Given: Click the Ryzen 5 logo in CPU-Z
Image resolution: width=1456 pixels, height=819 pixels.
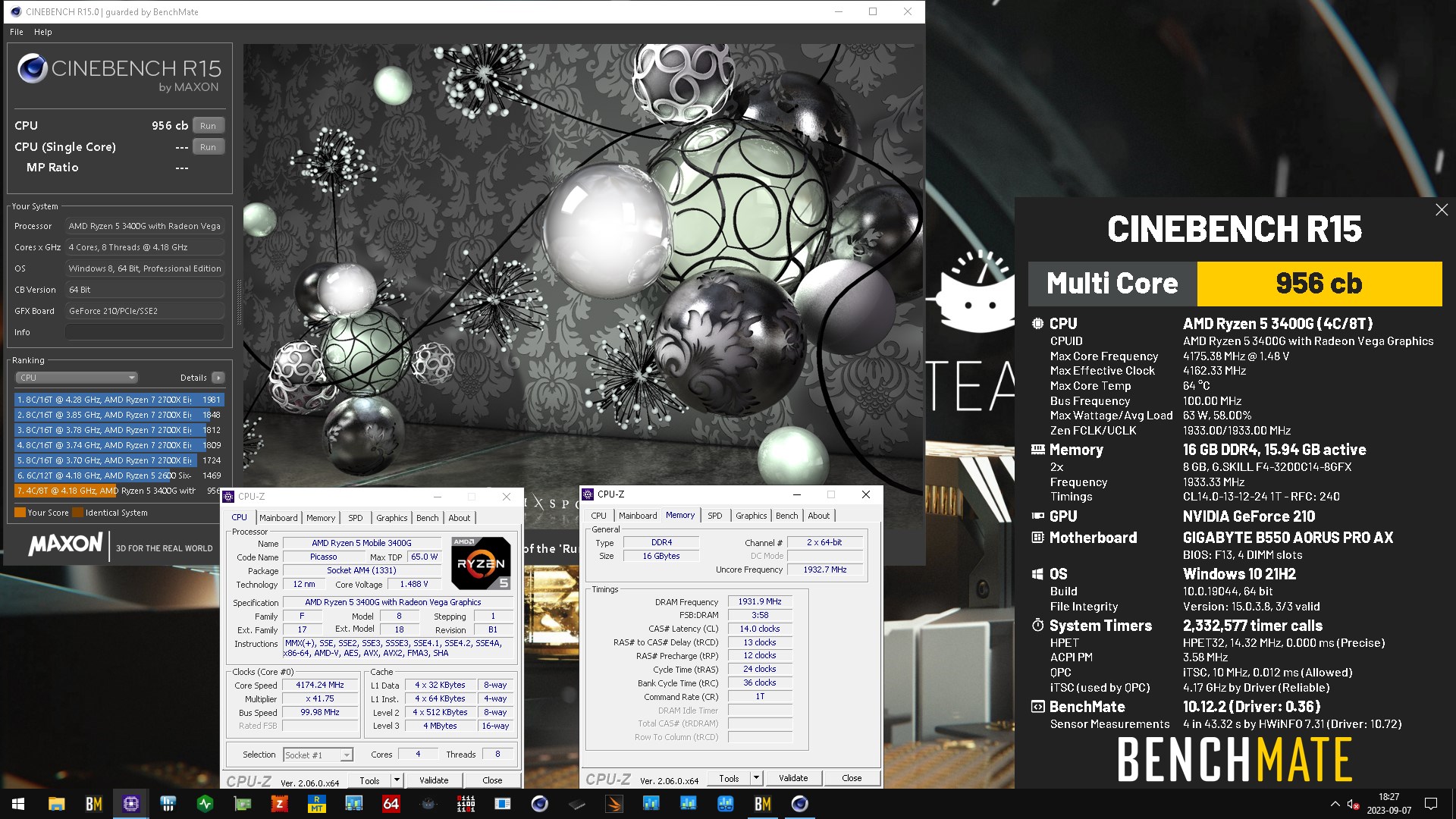Looking at the screenshot, I should 481,563.
